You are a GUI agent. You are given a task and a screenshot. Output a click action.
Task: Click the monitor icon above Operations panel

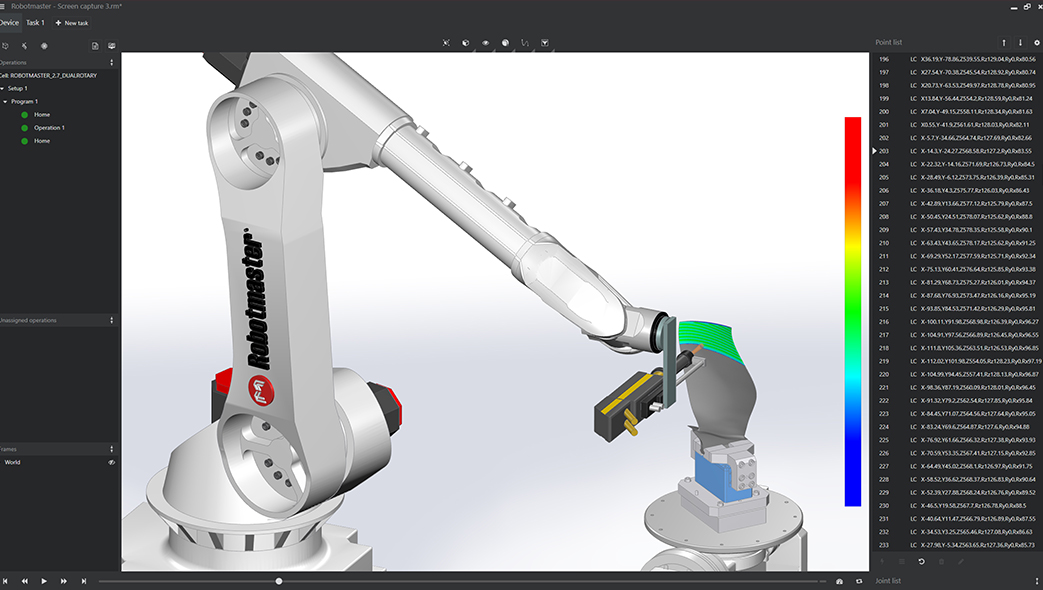(112, 46)
